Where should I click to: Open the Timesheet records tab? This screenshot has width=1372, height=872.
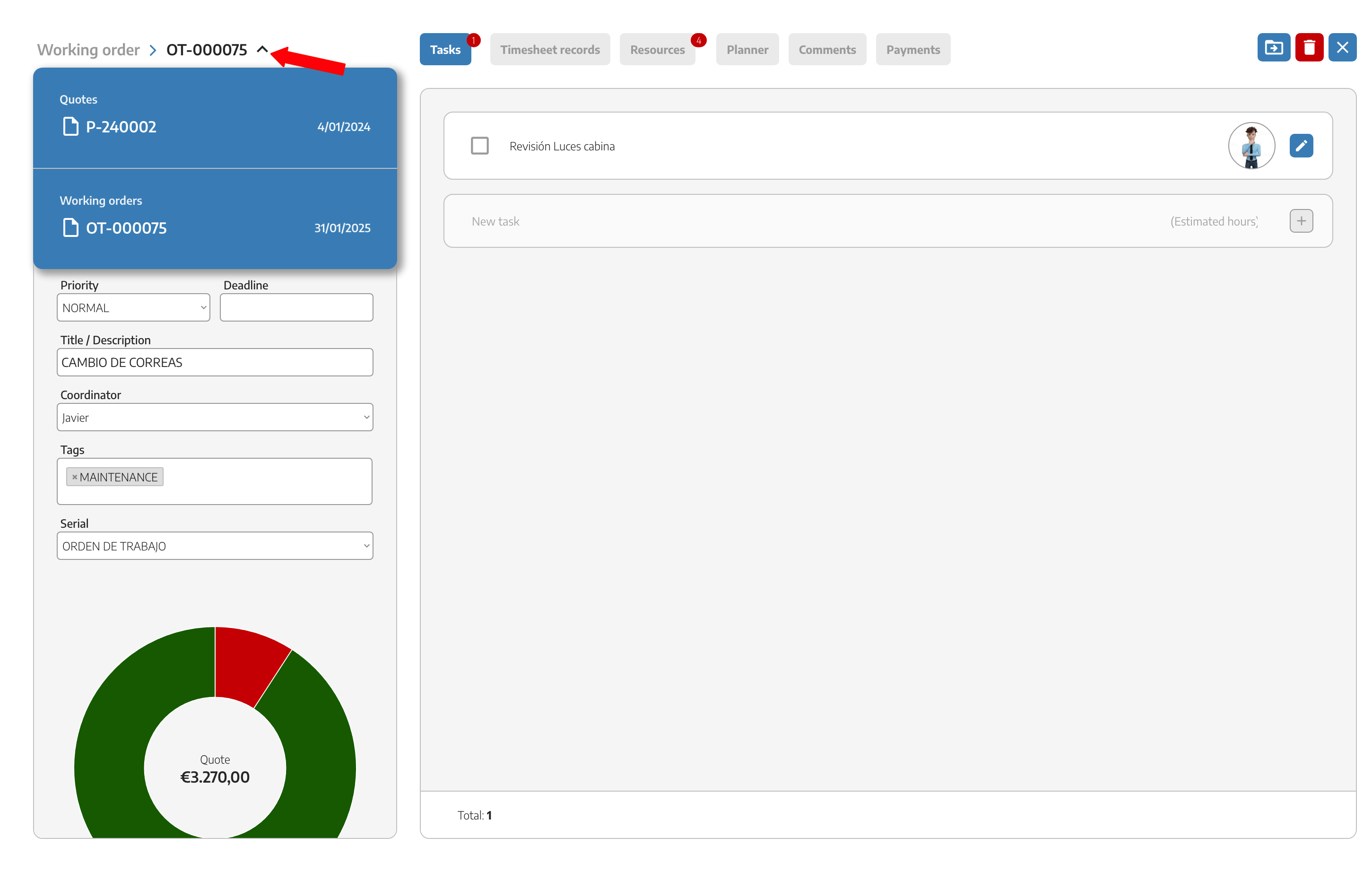[550, 50]
